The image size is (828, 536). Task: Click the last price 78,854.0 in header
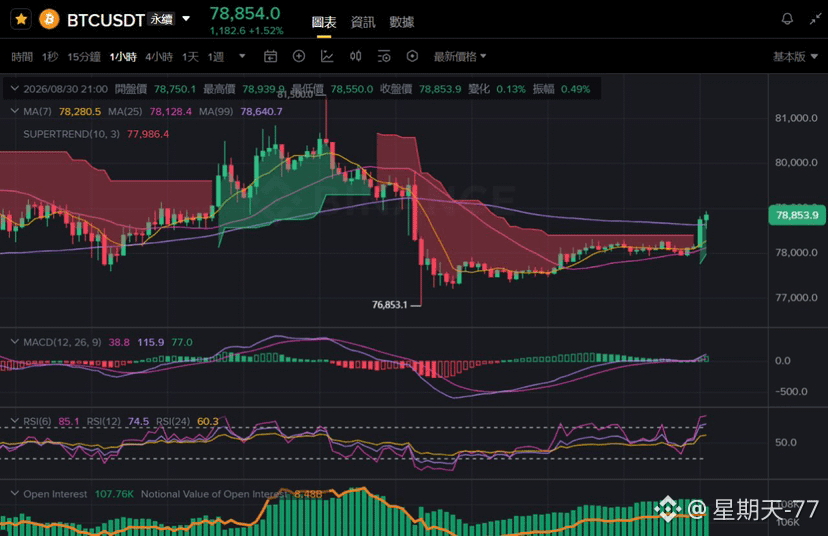(245, 13)
